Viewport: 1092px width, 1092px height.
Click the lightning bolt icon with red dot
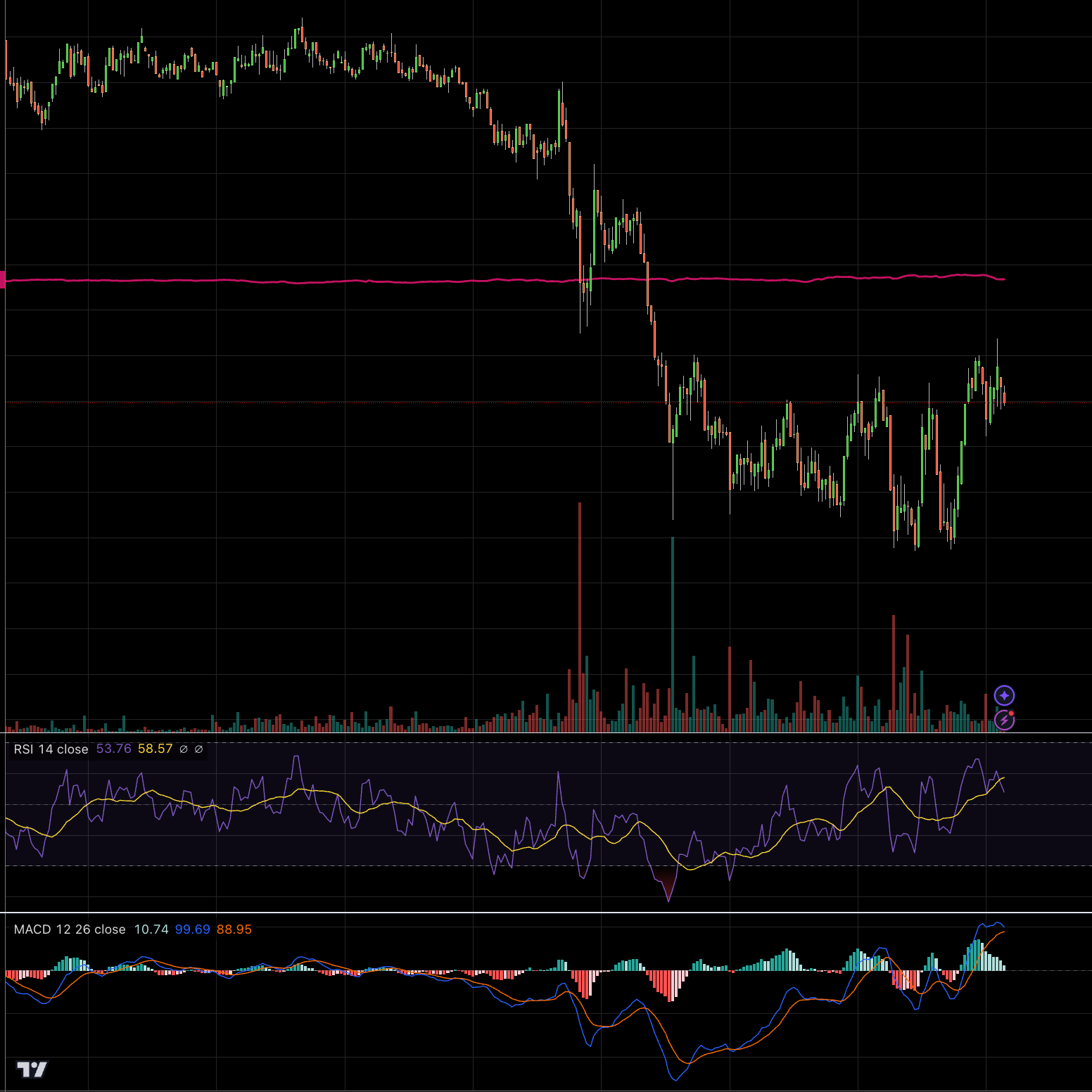1004,720
